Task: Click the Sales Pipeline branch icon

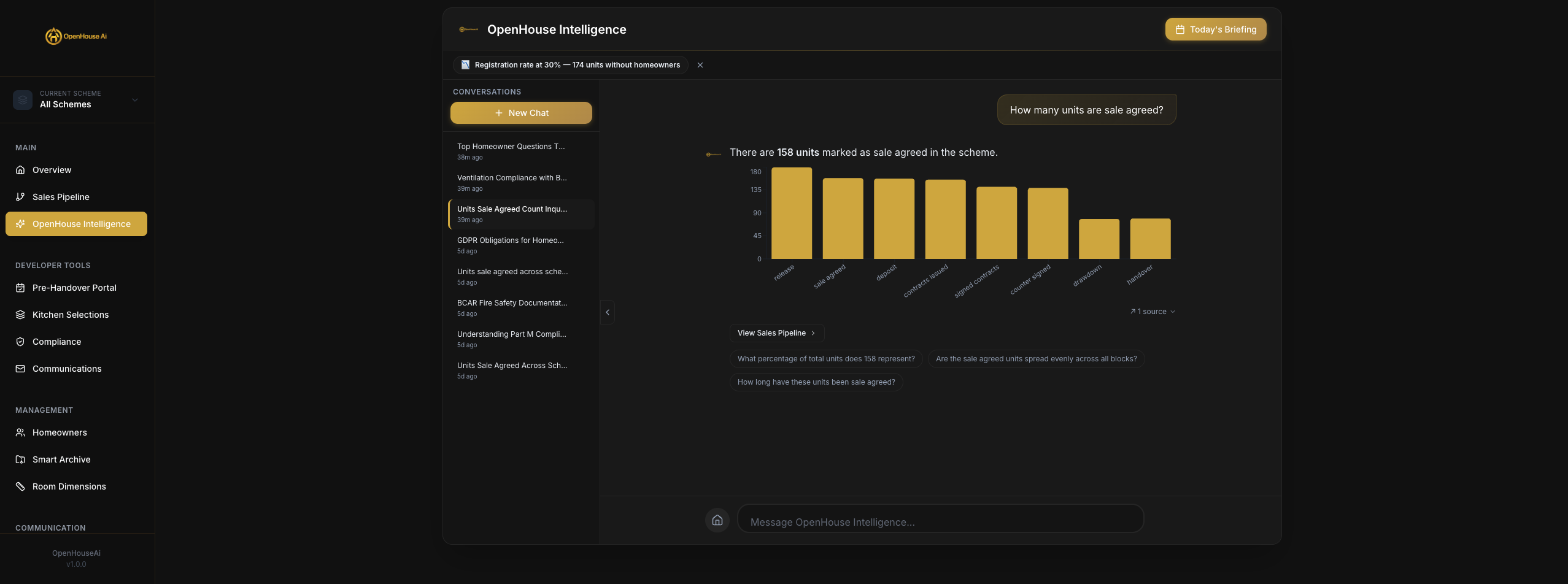Action: [x=20, y=197]
